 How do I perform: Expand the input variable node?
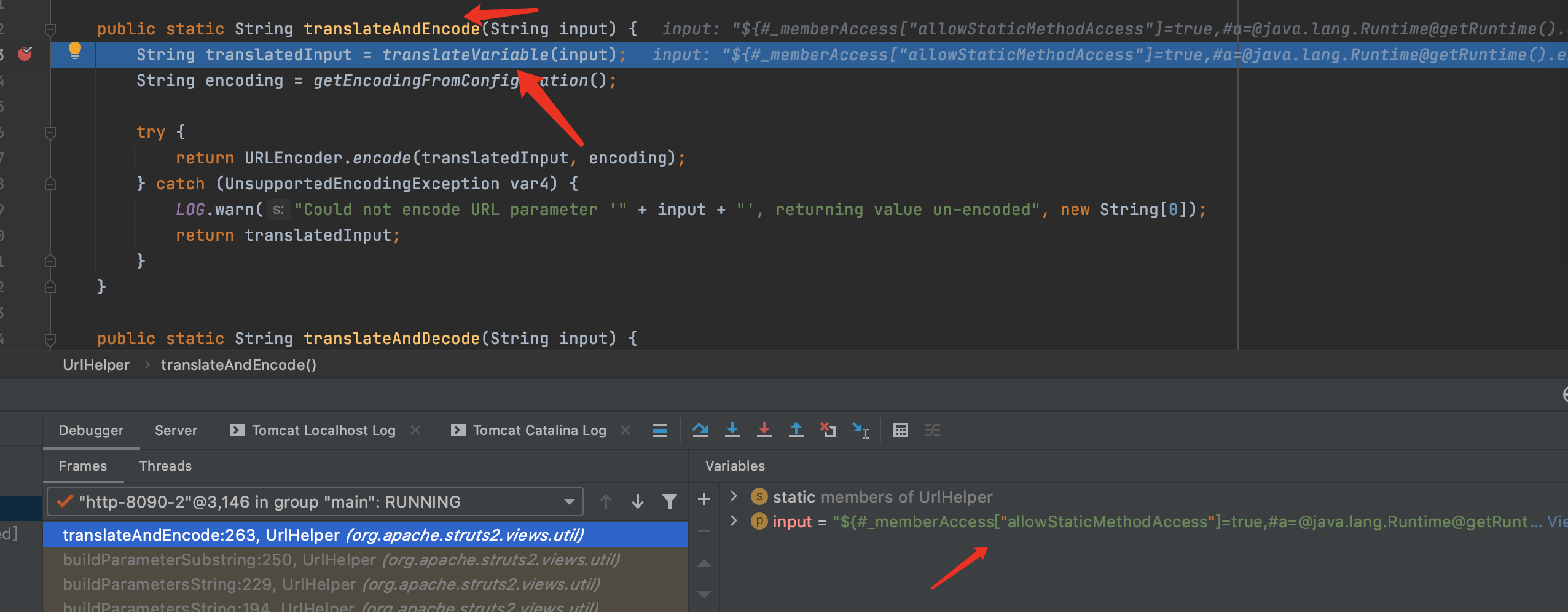[734, 520]
